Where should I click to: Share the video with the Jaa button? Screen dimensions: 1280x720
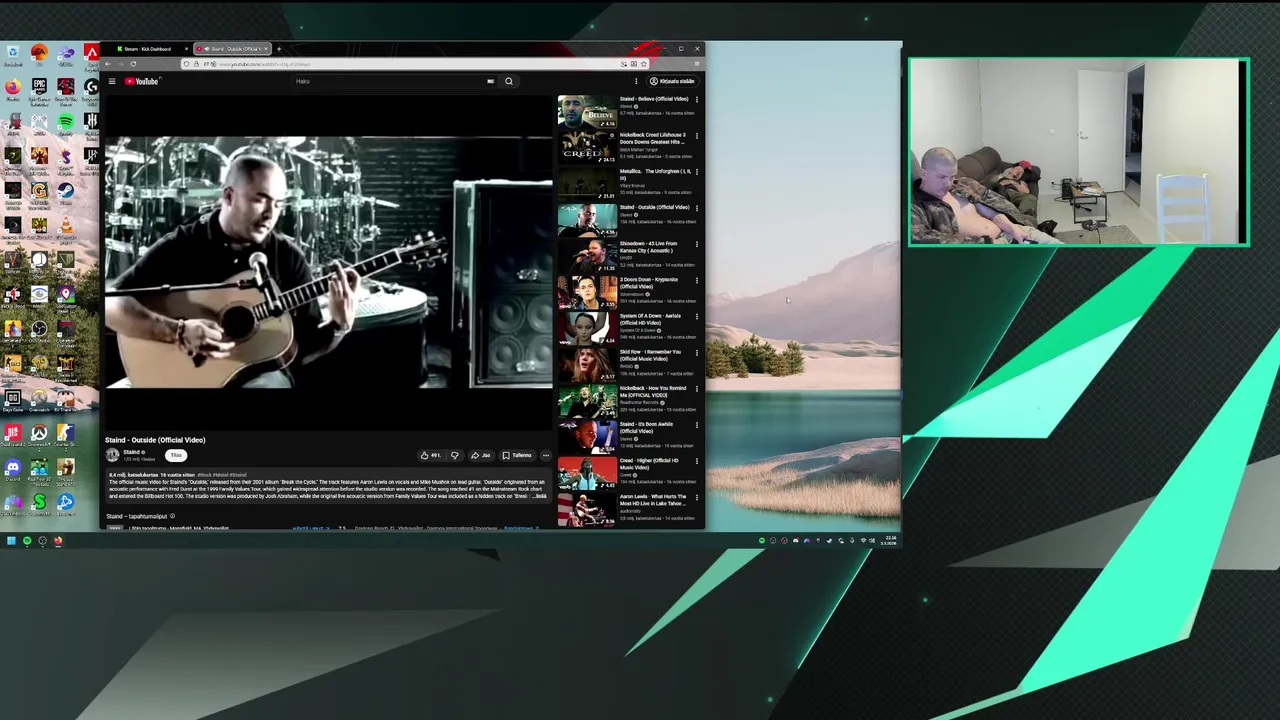pos(481,455)
